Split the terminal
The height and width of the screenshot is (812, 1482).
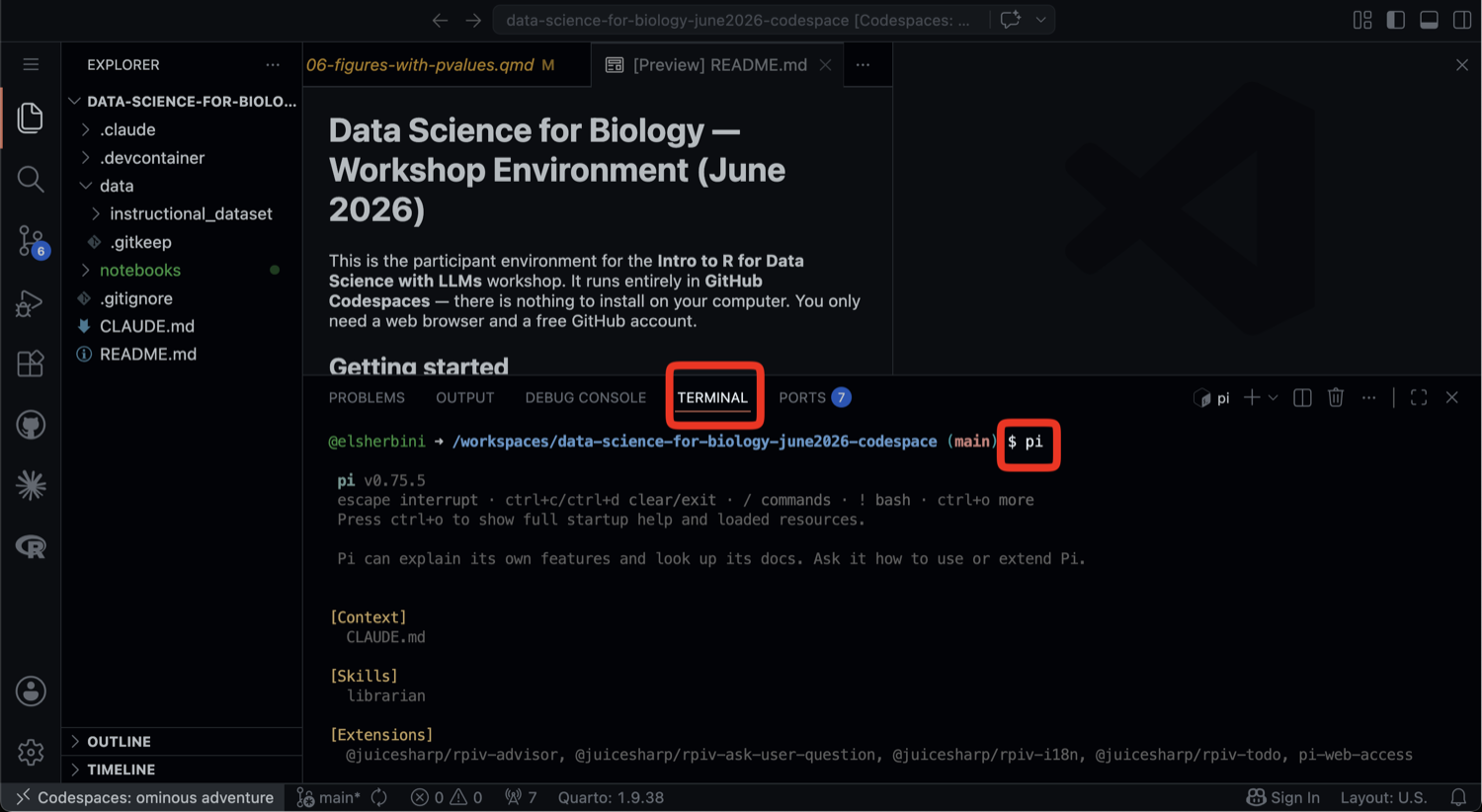[1302, 397]
